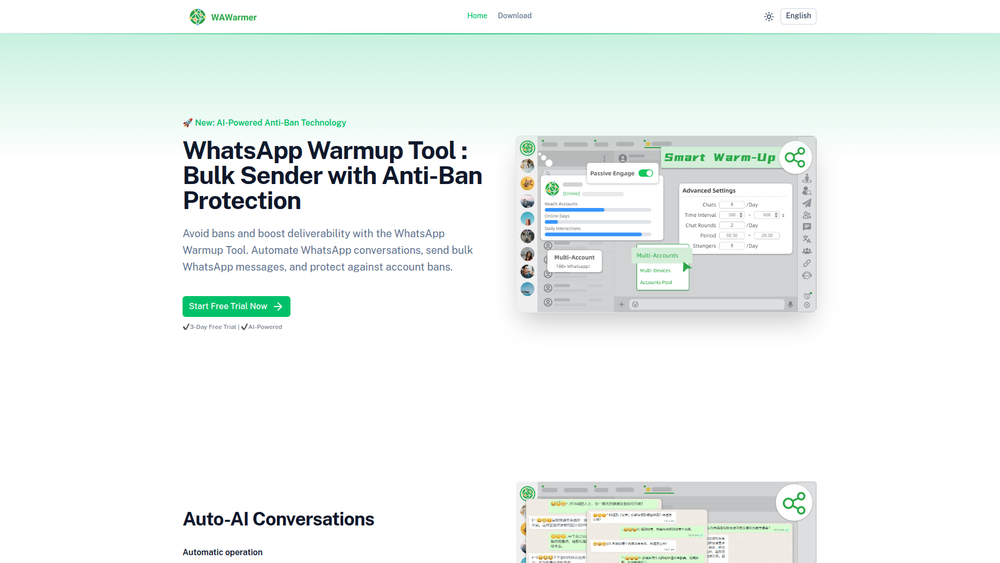Viewport: 1000px width, 563px height.
Task: Open the English language dropdown
Action: click(798, 16)
